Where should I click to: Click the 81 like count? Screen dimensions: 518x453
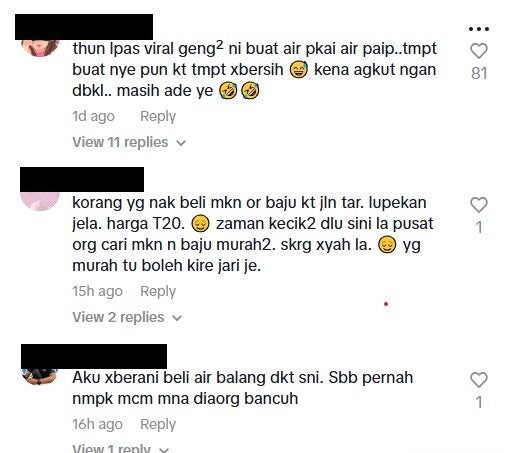pyautogui.click(x=479, y=73)
